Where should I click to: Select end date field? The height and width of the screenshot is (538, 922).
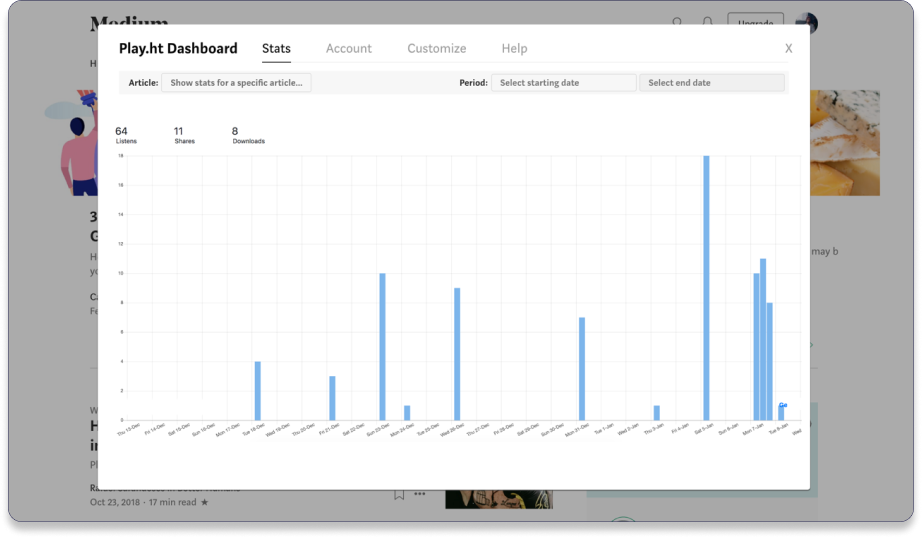coord(711,83)
